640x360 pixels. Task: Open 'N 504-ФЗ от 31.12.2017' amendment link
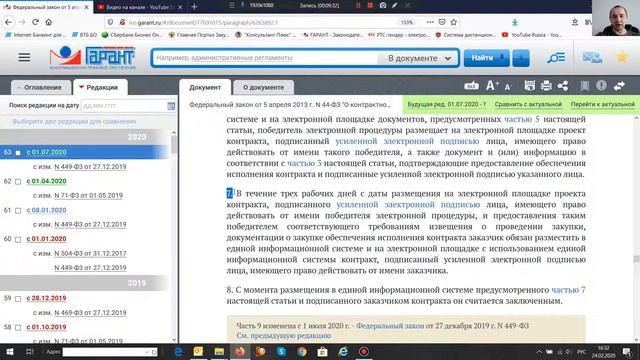pos(90,253)
